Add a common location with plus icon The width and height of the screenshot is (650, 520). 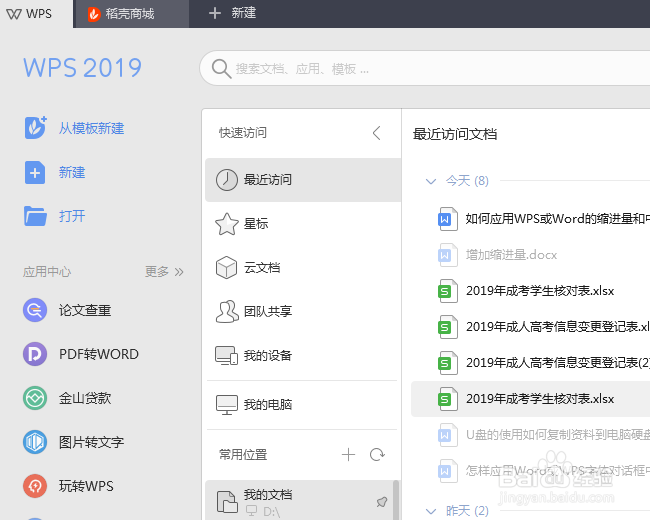tap(348, 454)
